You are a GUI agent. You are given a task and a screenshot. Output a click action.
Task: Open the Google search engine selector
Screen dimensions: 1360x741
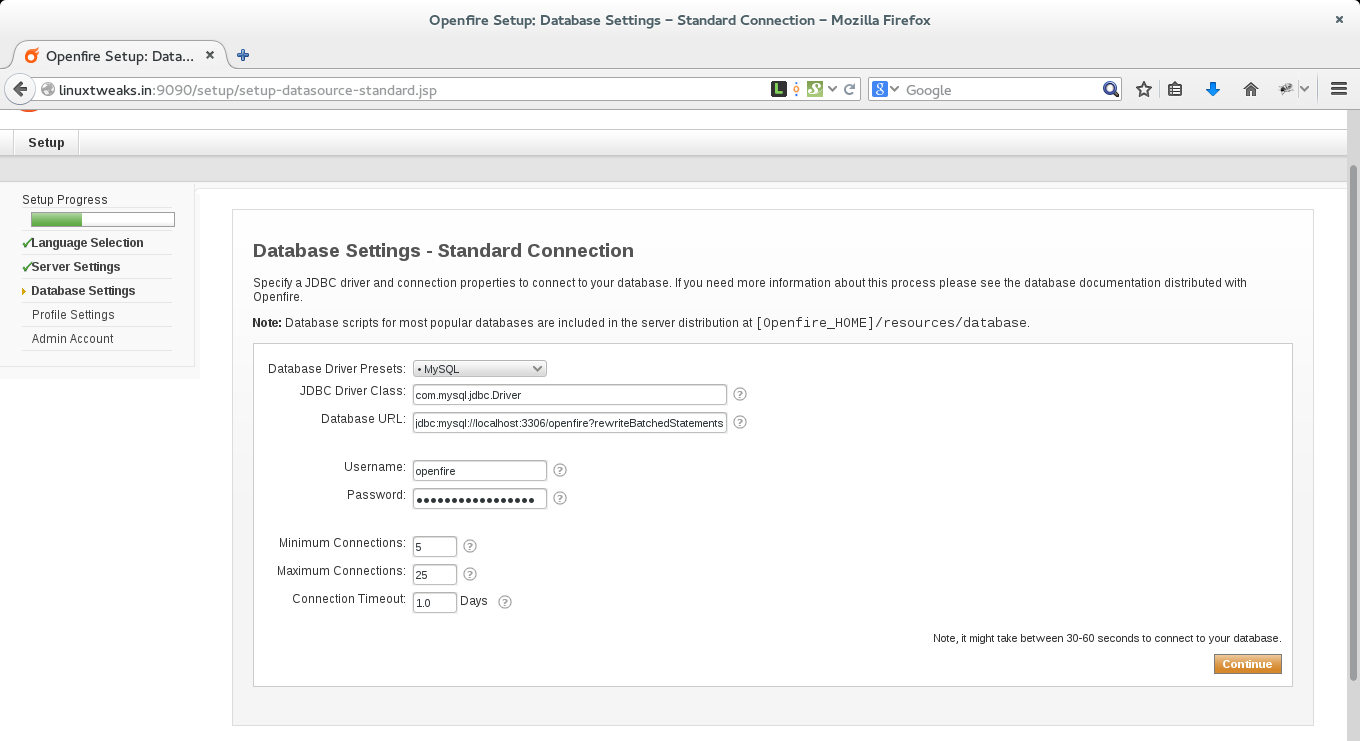[x=885, y=89]
